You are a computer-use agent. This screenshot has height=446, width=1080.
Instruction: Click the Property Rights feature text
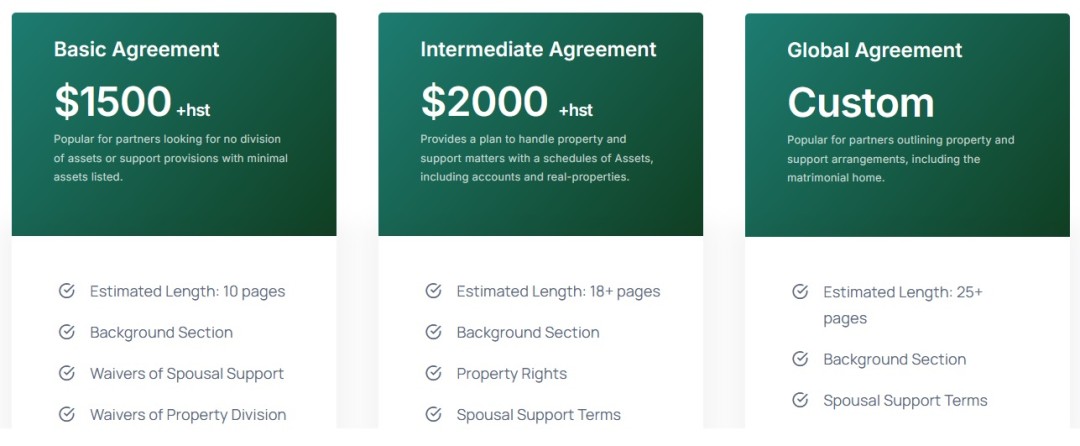tap(512, 374)
